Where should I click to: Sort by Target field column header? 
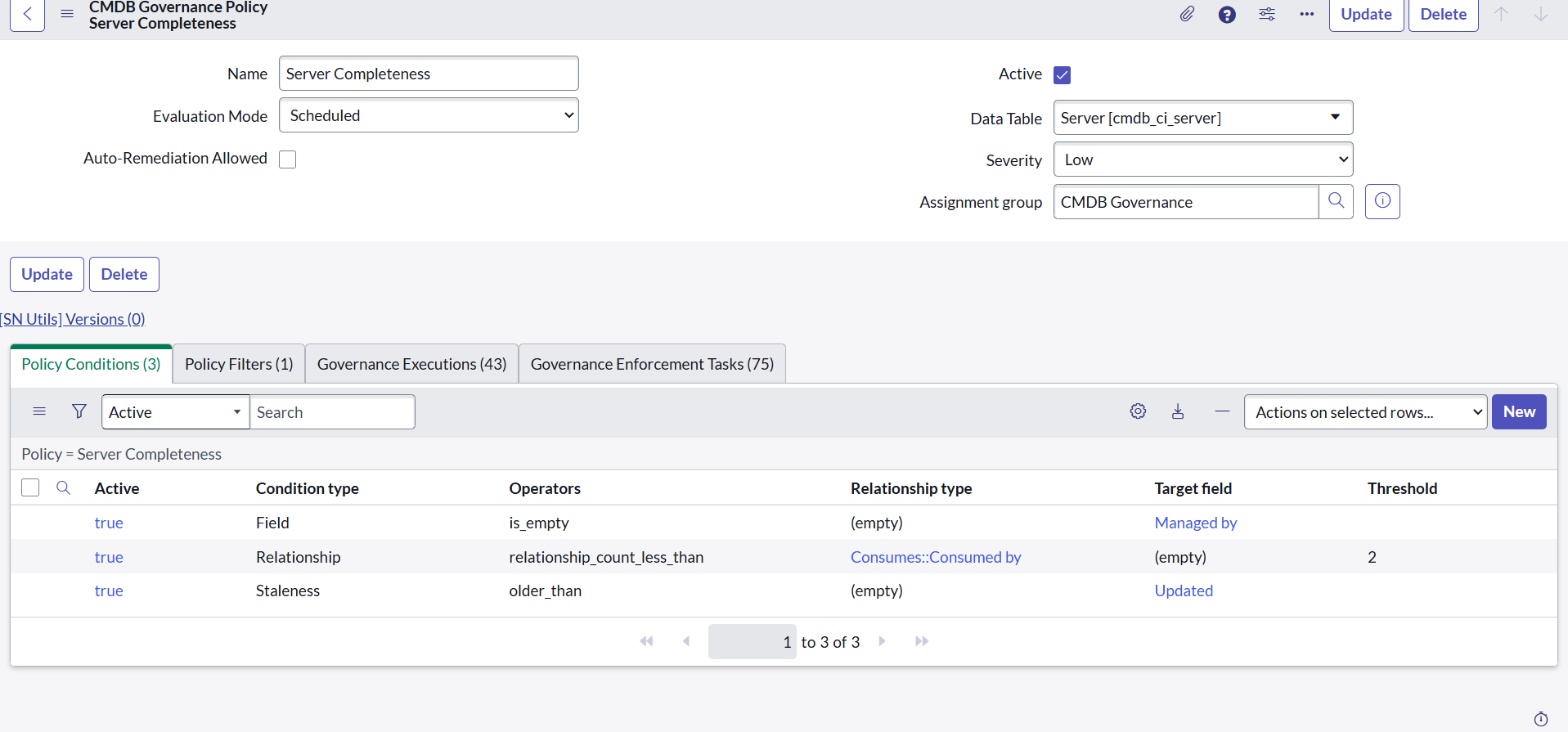[1193, 488]
